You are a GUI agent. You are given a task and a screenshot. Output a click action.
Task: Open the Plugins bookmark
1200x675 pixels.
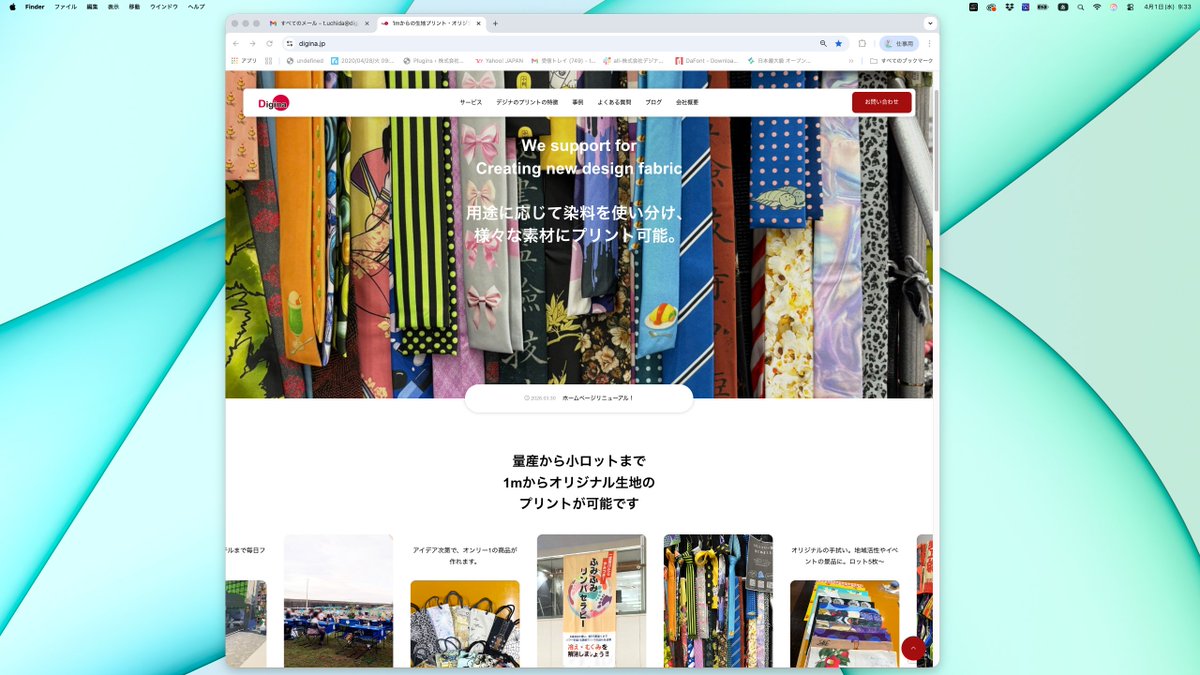tap(432, 60)
